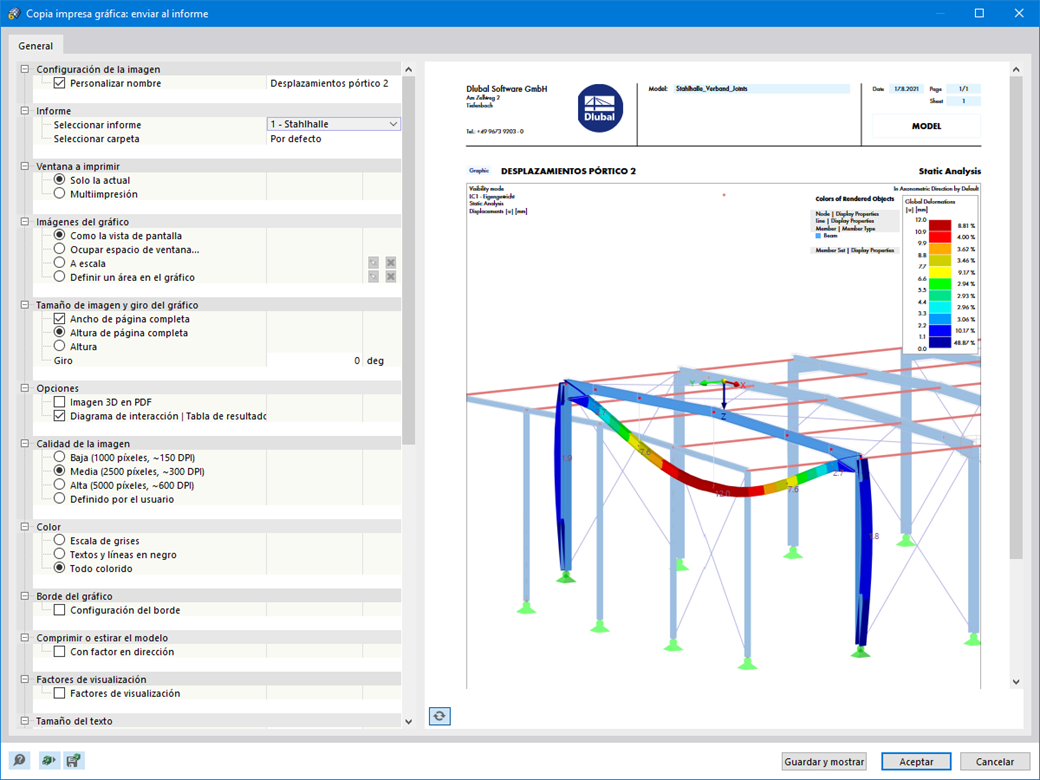Screen dimensions: 1040x780
Task: Select Textos y líneas en negro
Action: tap(60, 554)
